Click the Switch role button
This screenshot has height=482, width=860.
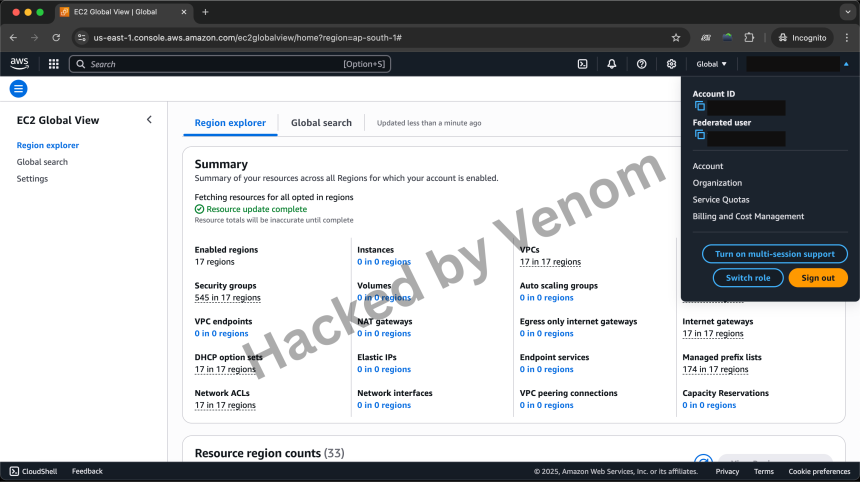point(748,277)
